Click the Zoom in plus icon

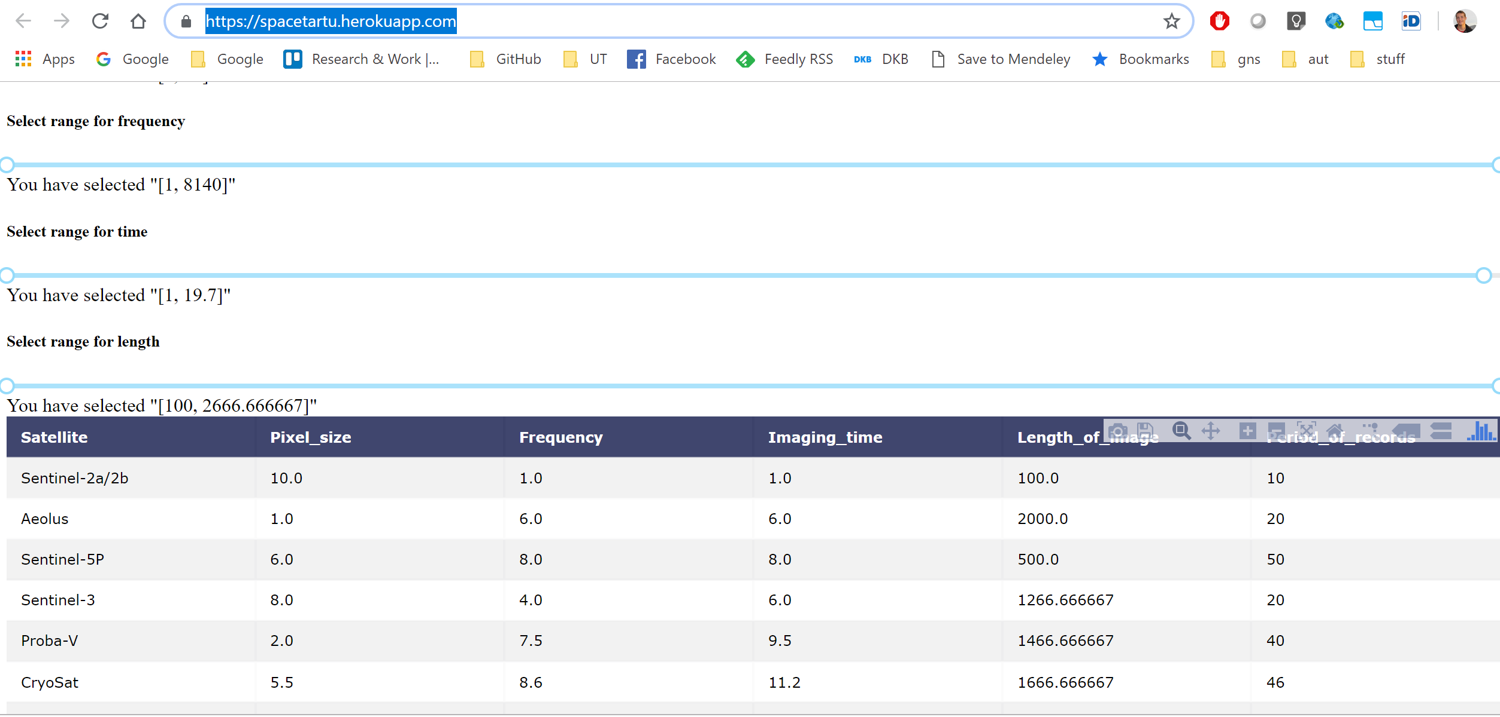[1247, 431]
